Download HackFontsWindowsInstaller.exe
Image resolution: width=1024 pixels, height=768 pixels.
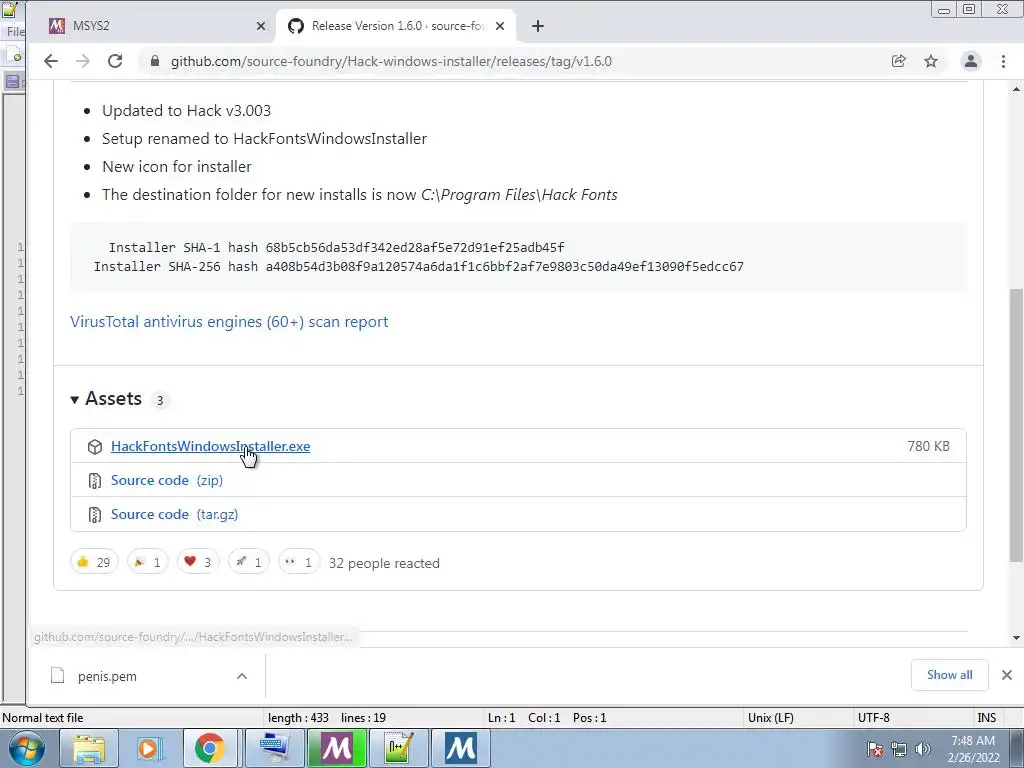click(x=210, y=446)
